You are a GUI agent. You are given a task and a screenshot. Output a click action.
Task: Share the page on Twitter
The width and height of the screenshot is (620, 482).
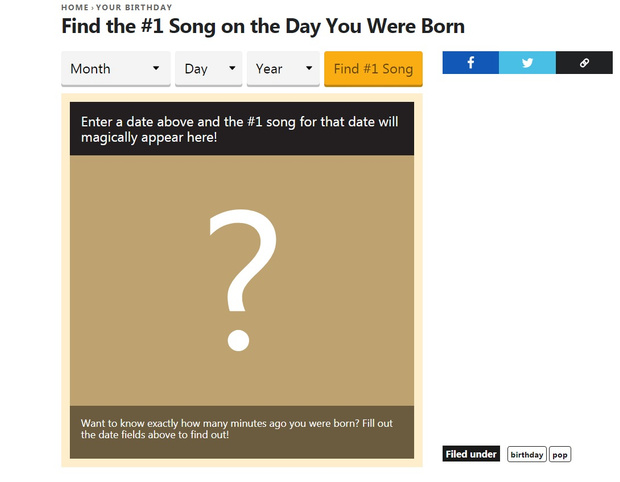click(527, 62)
